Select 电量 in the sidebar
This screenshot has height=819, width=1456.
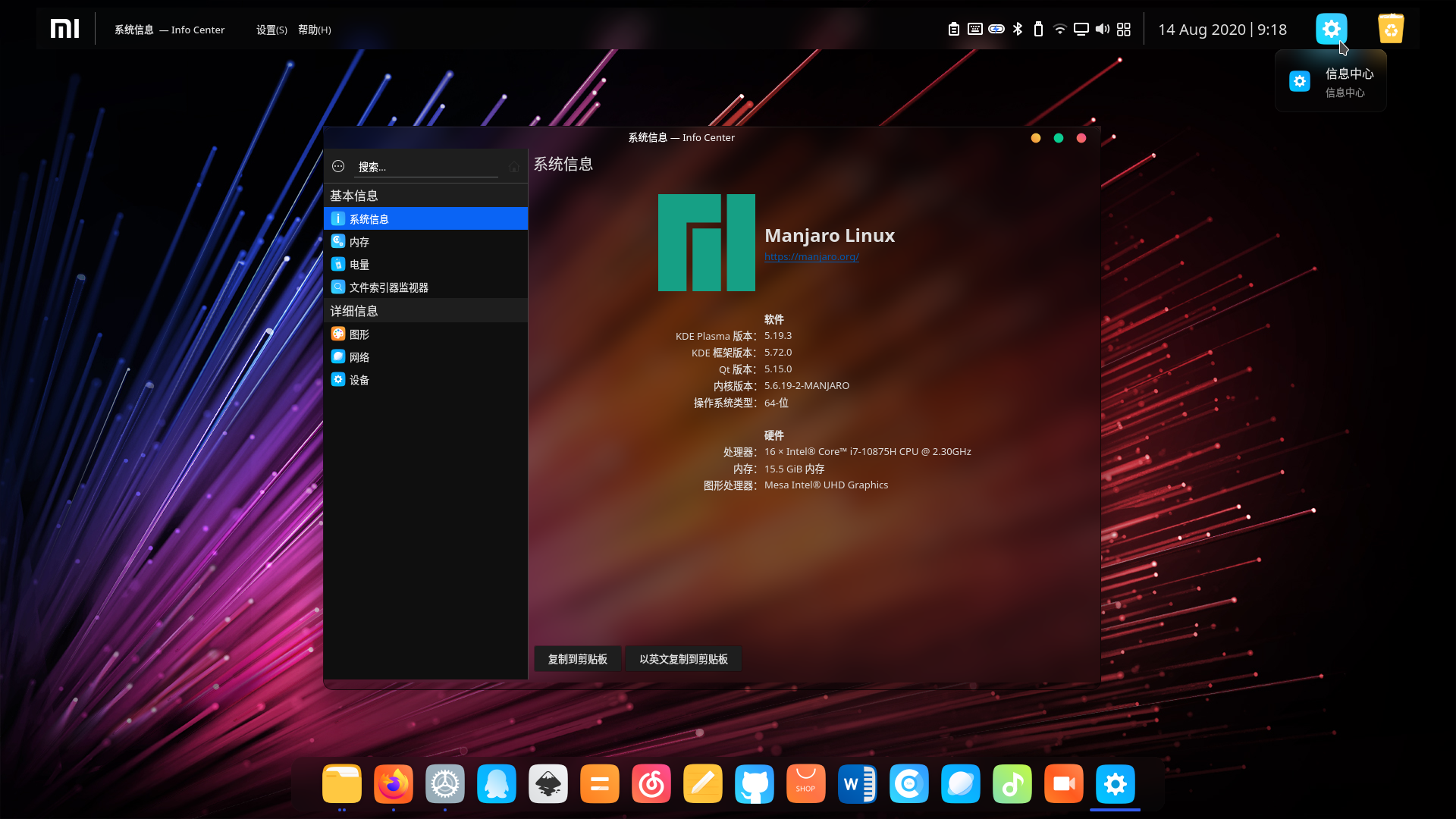(425, 264)
